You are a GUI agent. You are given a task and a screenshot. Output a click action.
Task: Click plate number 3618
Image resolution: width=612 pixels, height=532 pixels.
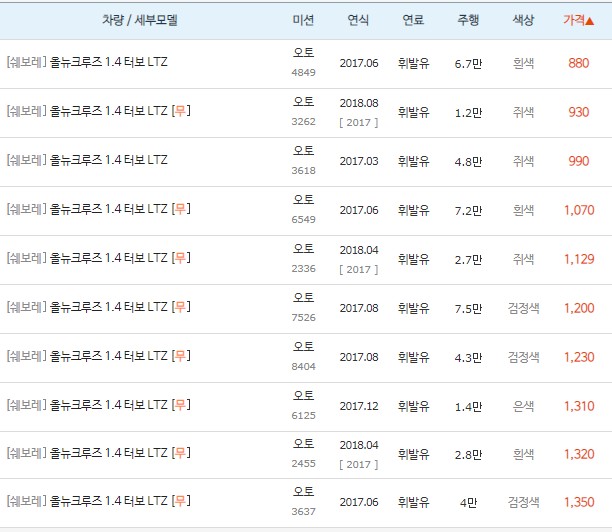point(303,171)
